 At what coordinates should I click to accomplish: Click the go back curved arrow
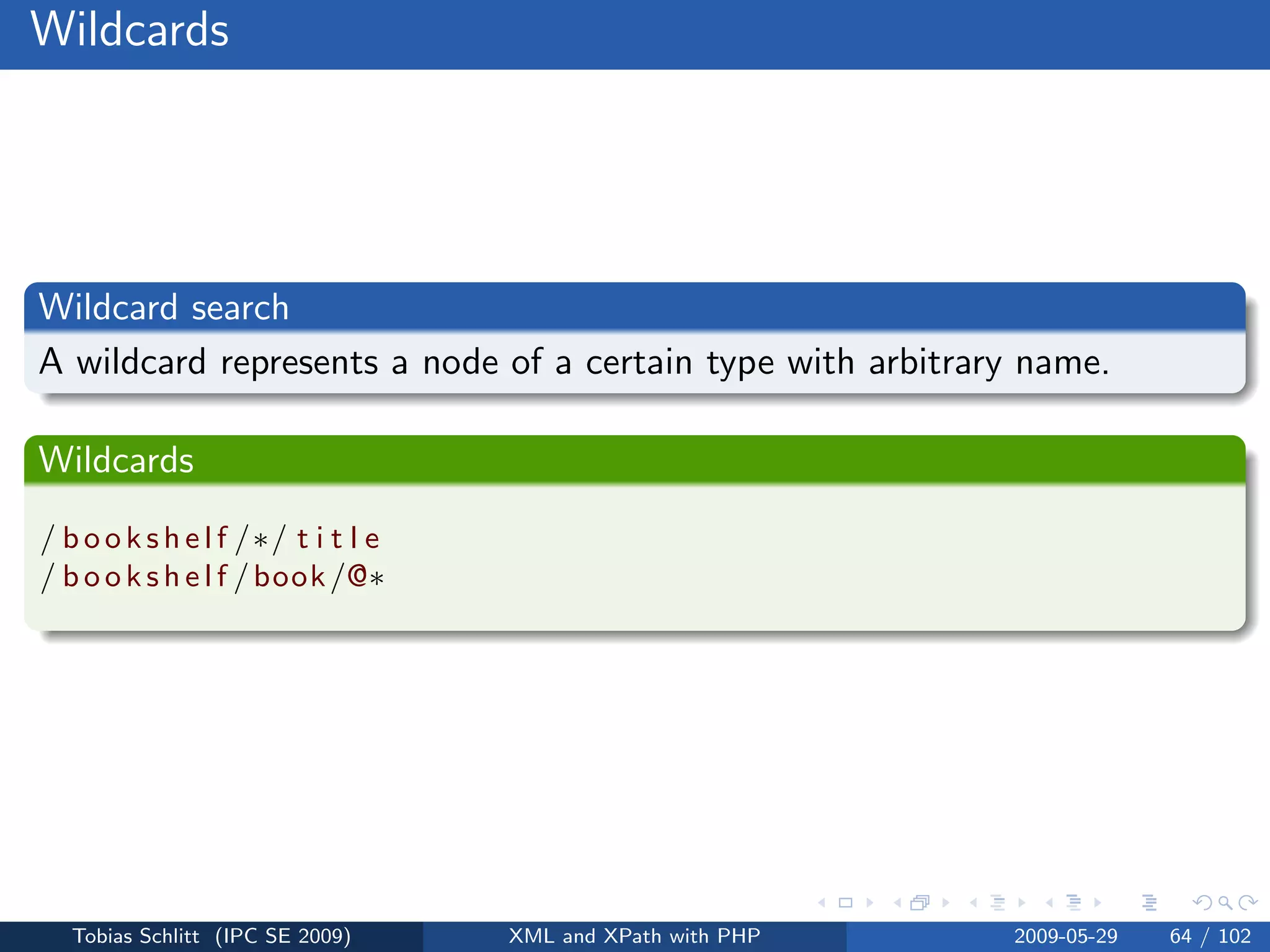(1202, 903)
